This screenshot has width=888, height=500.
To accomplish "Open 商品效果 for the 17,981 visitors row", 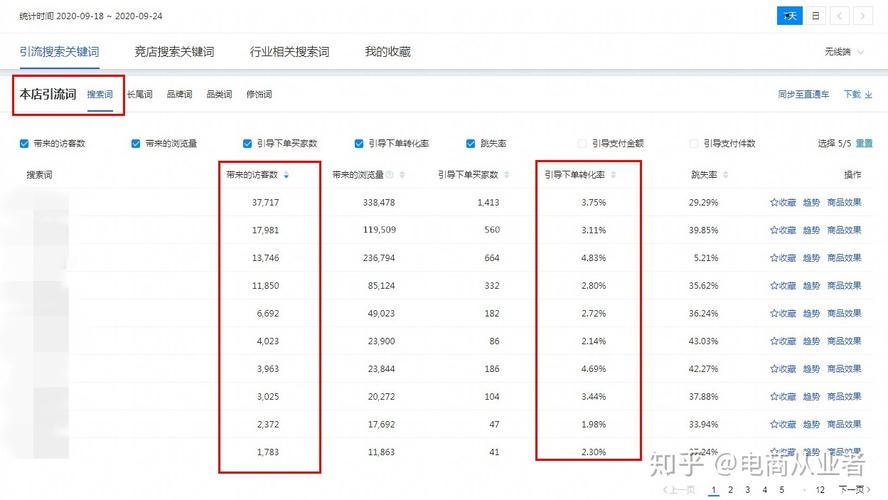I will pos(844,230).
